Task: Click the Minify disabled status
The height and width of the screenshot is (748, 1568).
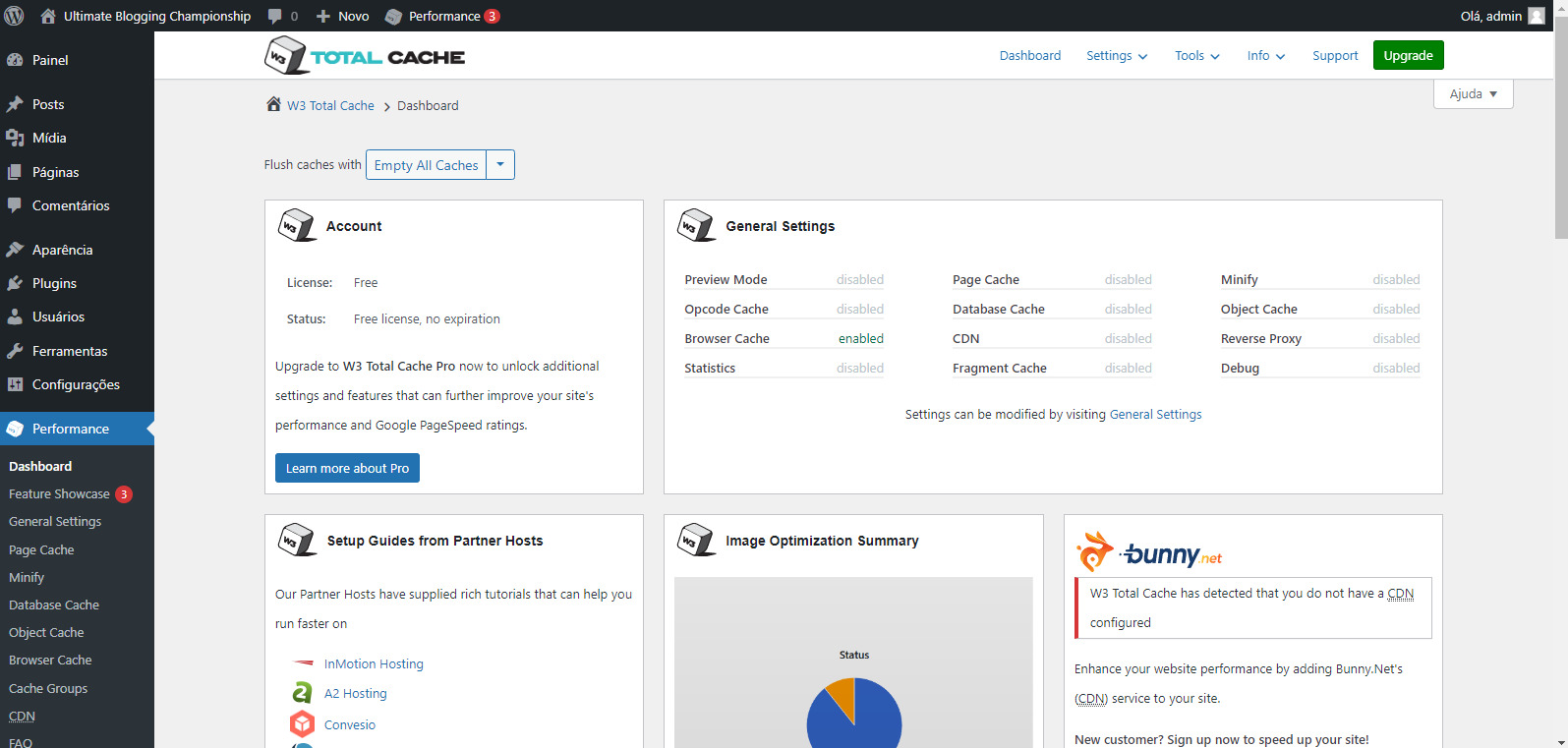Action: tap(1396, 280)
